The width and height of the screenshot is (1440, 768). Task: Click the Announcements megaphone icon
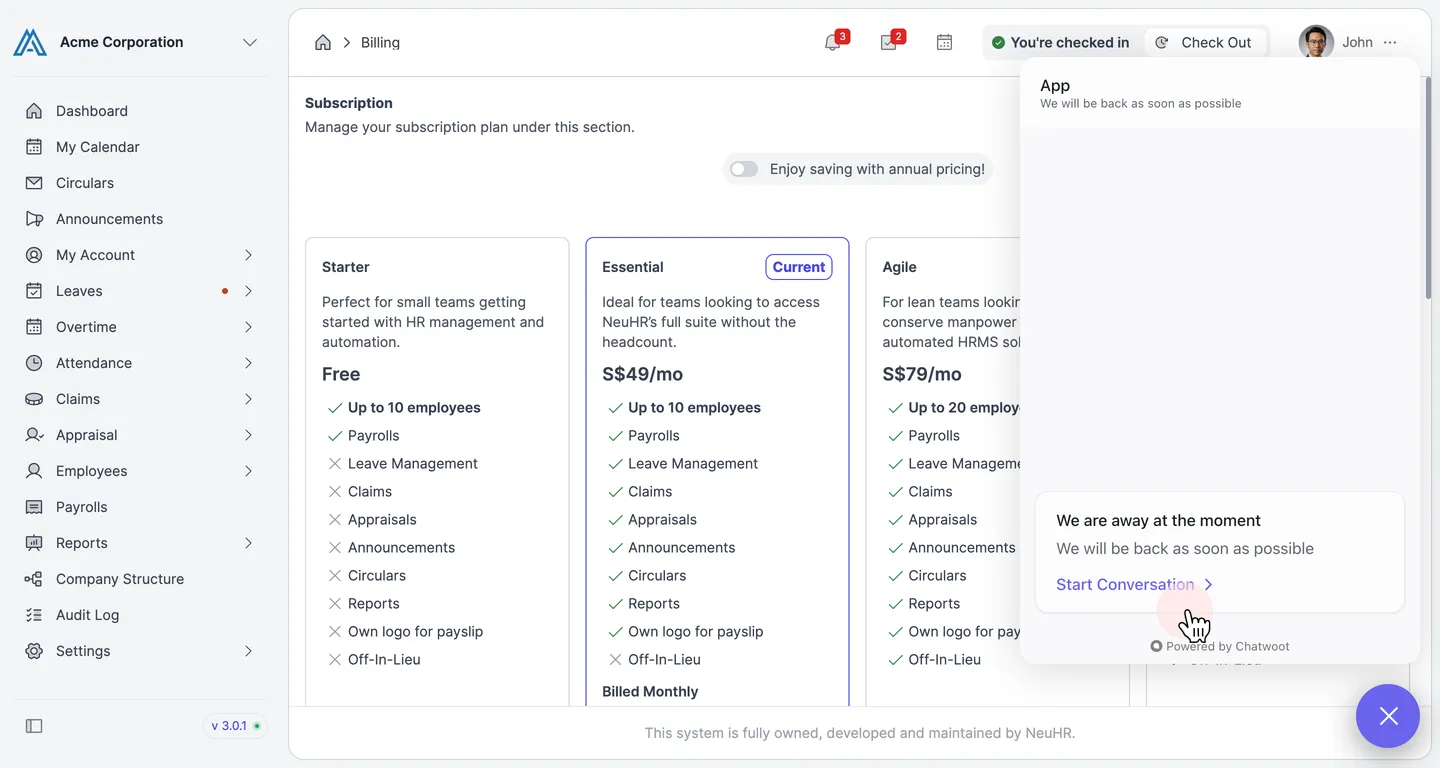click(x=34, y=219)
